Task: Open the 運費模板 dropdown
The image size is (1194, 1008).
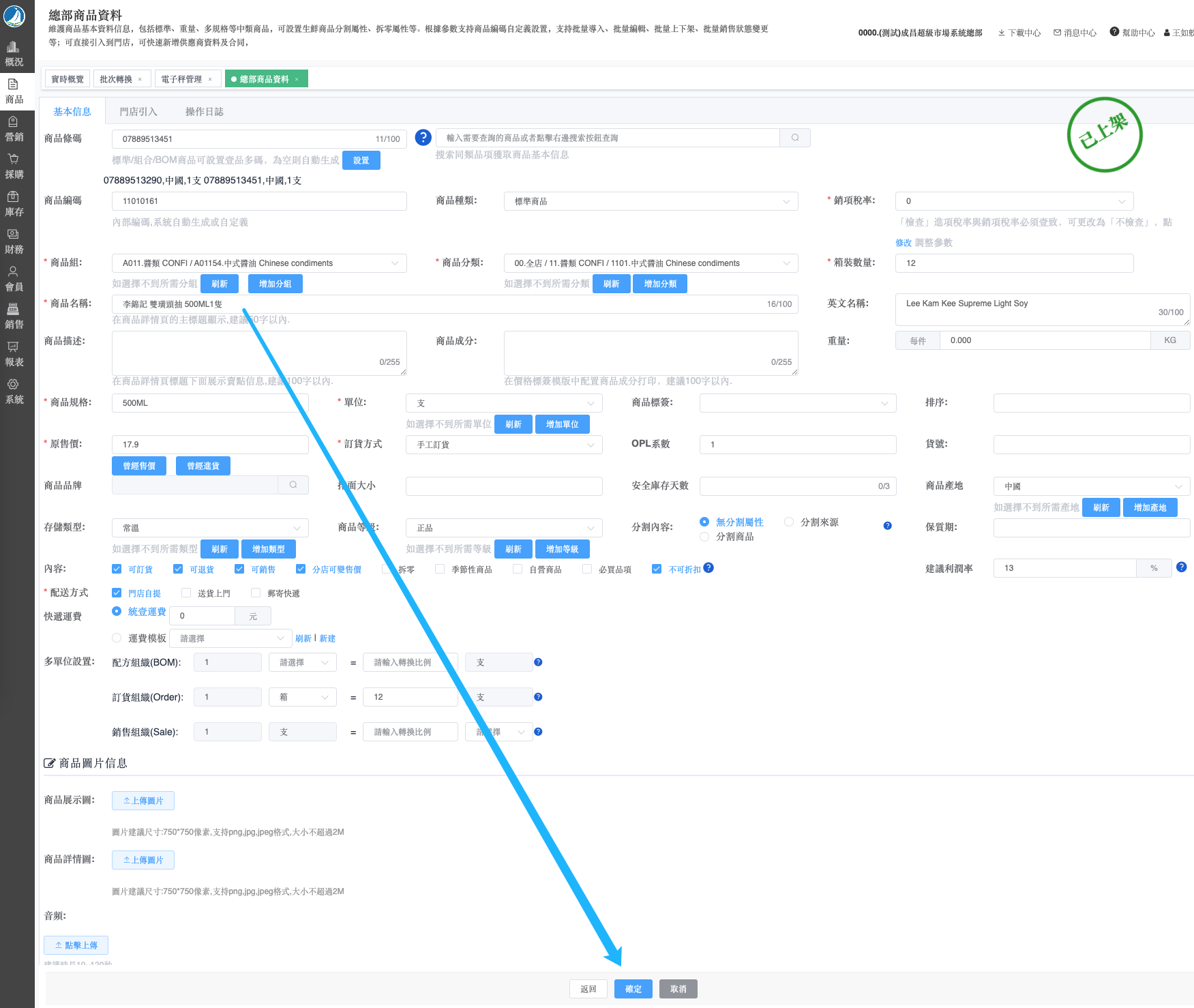Action: click(231, 638)
